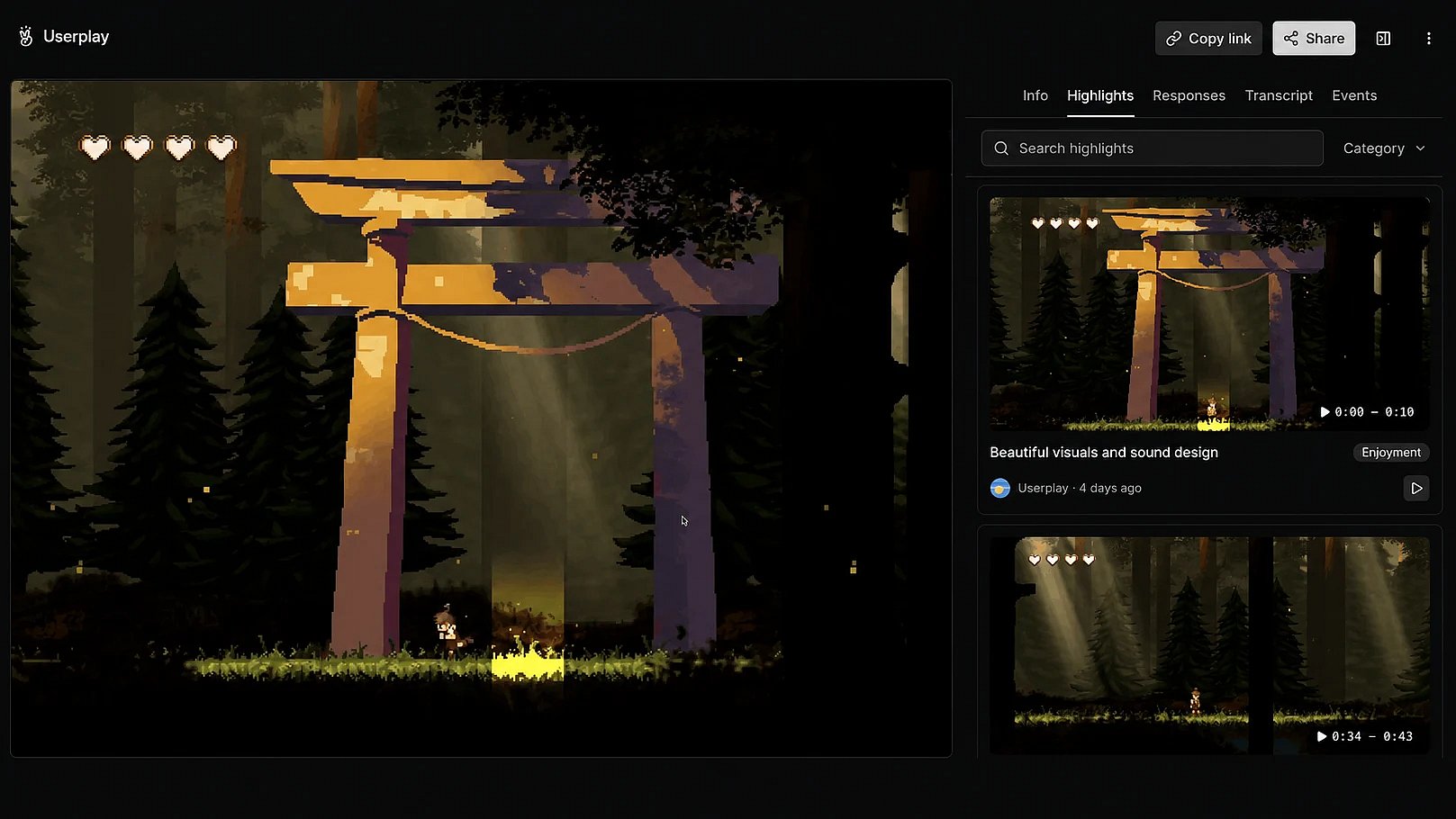Play the 0:34 – 0:43 clip
Viewport: 1456px width, 819px height.
point(1364,736)
